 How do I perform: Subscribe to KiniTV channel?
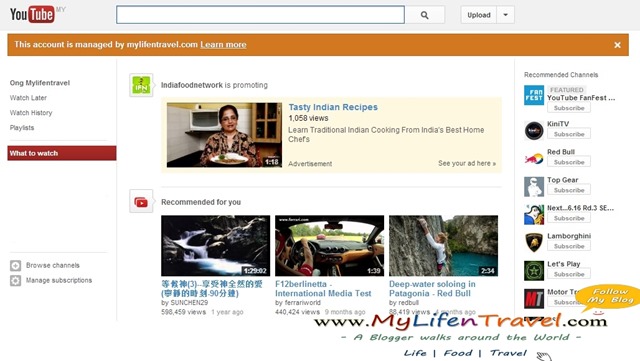pyautogui.click(x=569, y=134)
